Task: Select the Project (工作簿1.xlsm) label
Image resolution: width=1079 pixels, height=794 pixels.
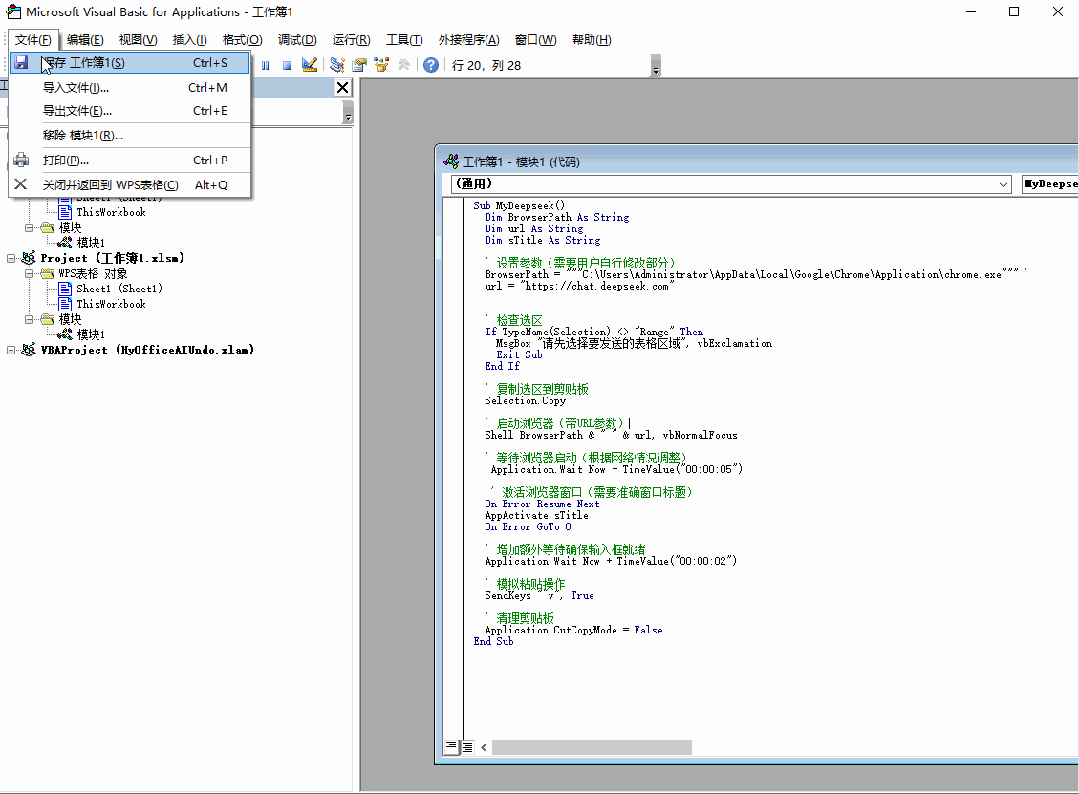Action: tap(112, 258)
